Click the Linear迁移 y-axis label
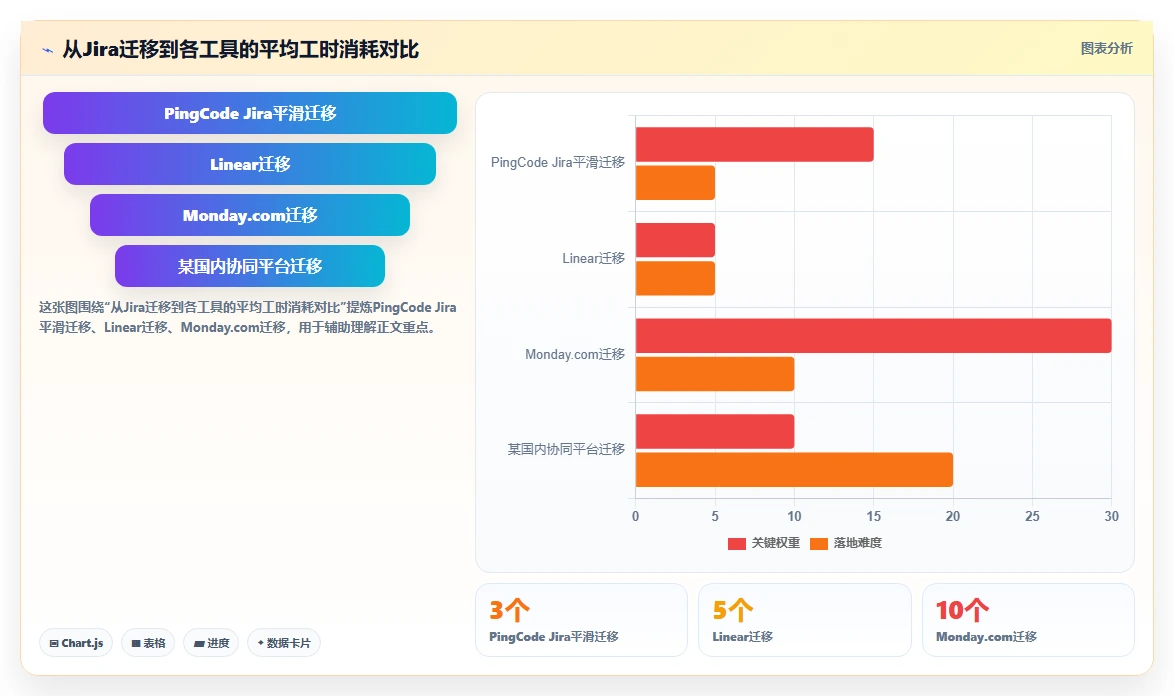The height and width of the screenshot is (696, 1174). pyautogui.click(x=594, y=258)
